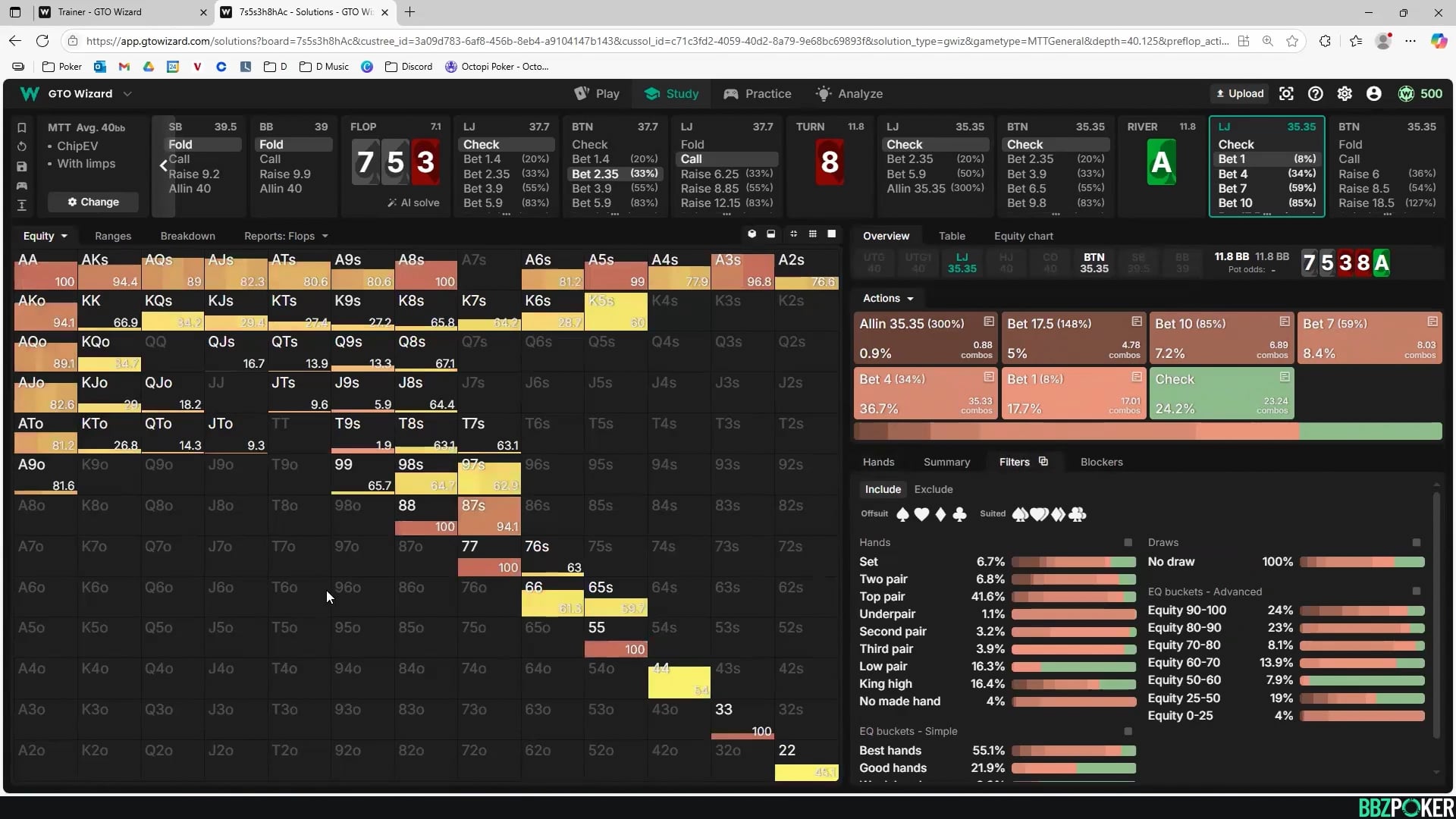Open the Equity chart tab
This screenshot has height=819, width=1456.
click(1023, 236)
